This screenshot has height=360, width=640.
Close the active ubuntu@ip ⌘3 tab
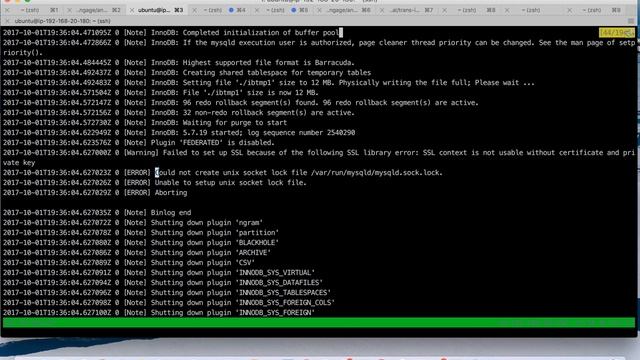tap(132, 10)
